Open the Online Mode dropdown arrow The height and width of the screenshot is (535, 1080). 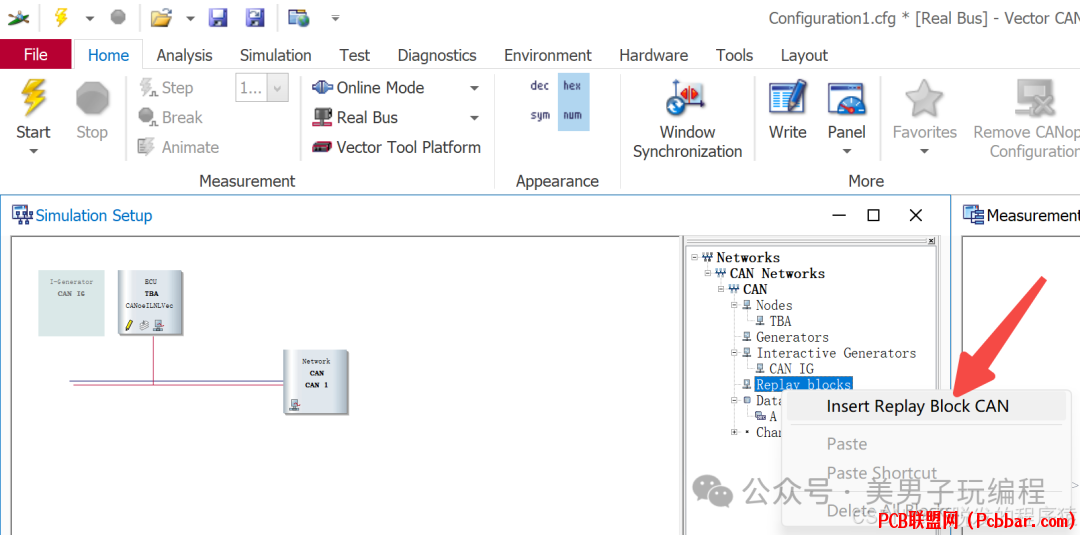[x=475, y=88]
